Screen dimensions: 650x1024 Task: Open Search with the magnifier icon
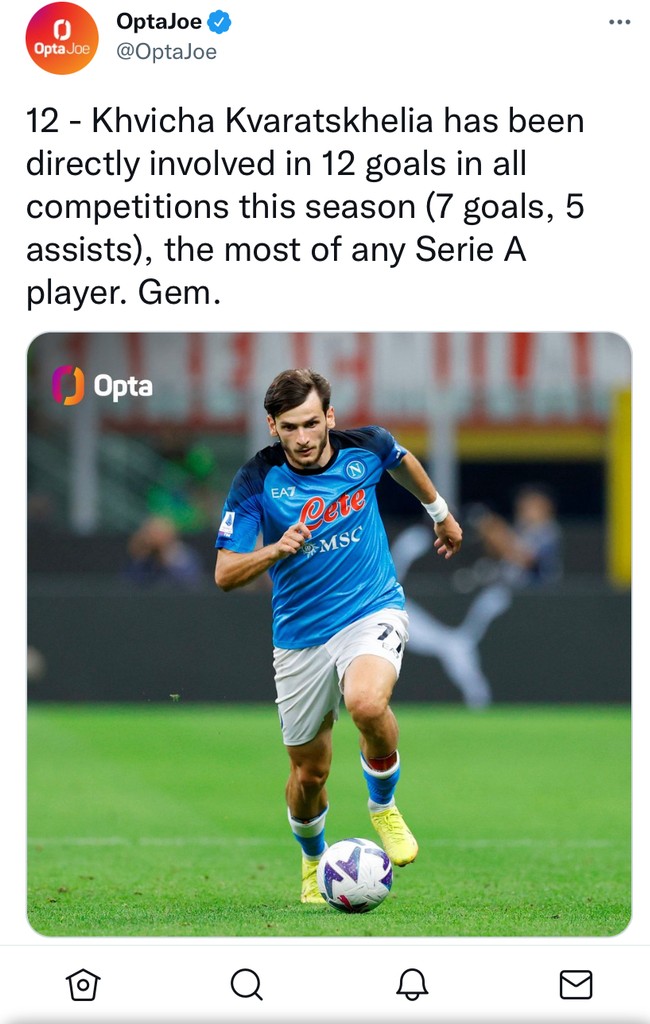[245, 985]
